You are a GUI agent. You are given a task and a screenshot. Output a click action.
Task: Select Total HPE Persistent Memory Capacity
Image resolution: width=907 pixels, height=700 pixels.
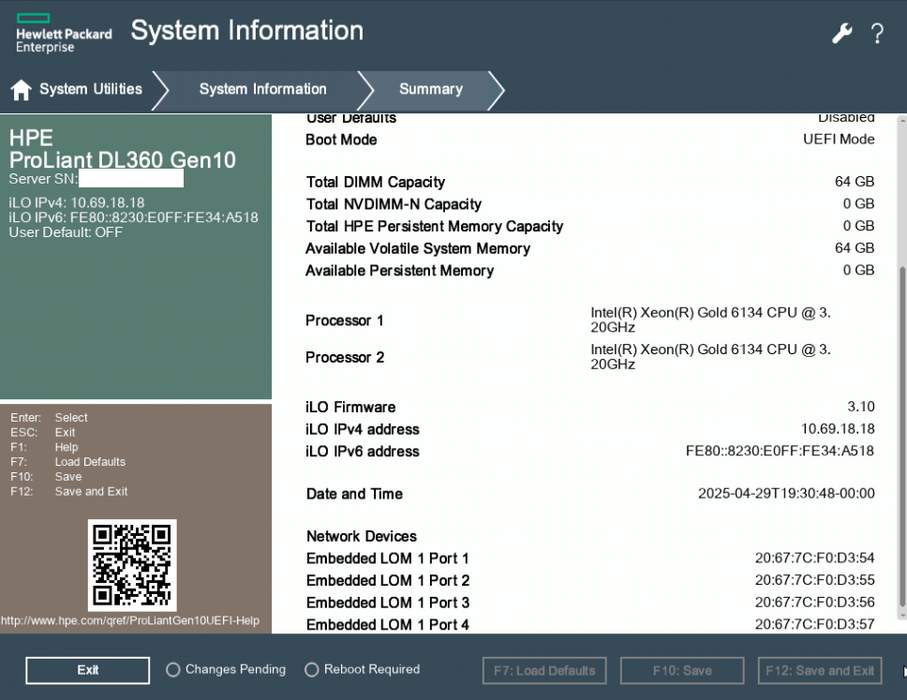point(434,226)
